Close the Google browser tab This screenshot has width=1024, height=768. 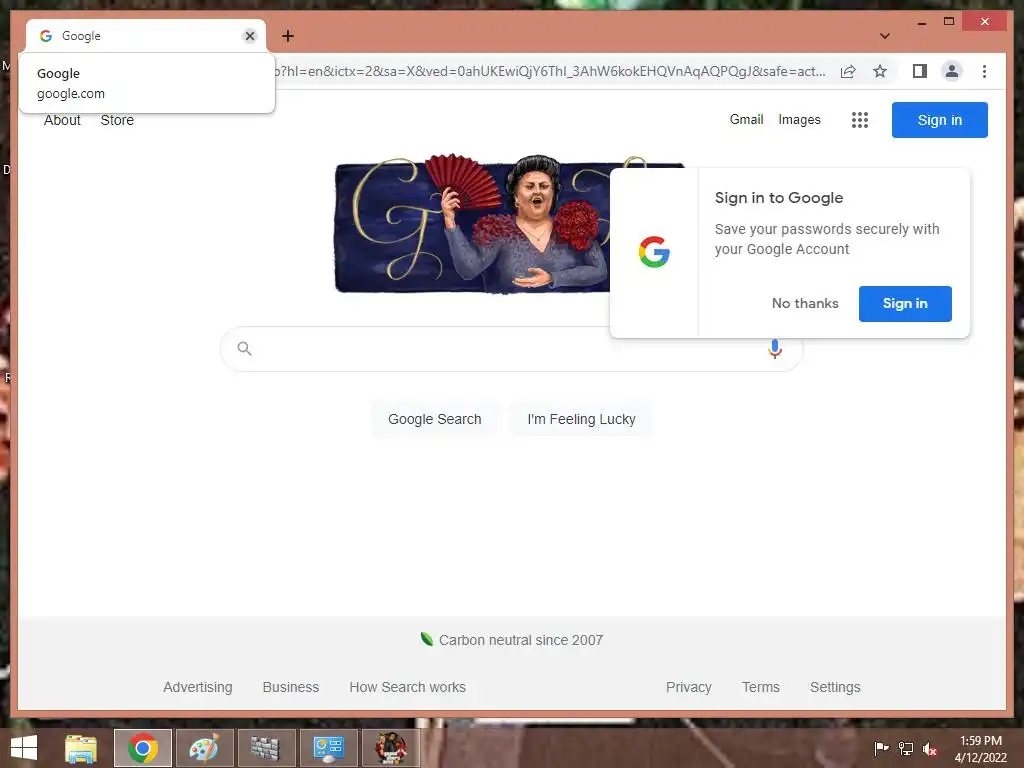[249, 36]
